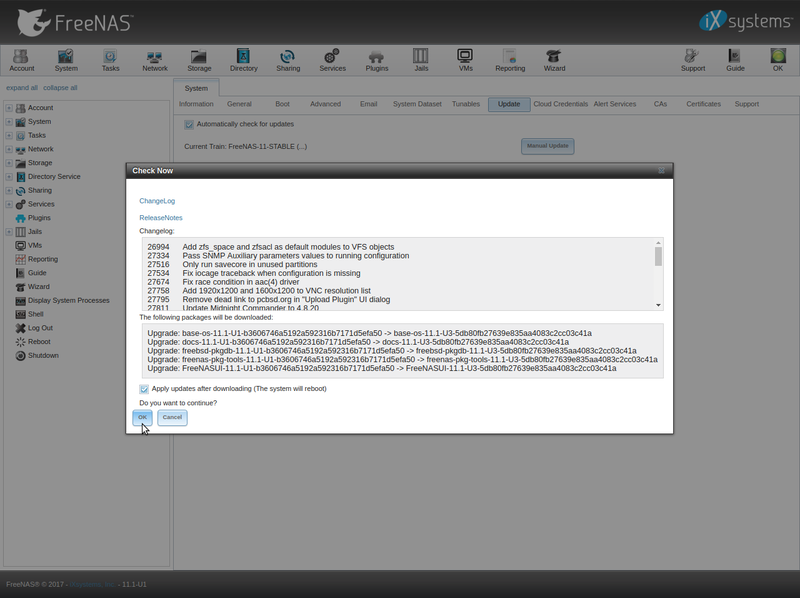
Task: Open the Directory toolbar icon
Action: pos(243,60)
